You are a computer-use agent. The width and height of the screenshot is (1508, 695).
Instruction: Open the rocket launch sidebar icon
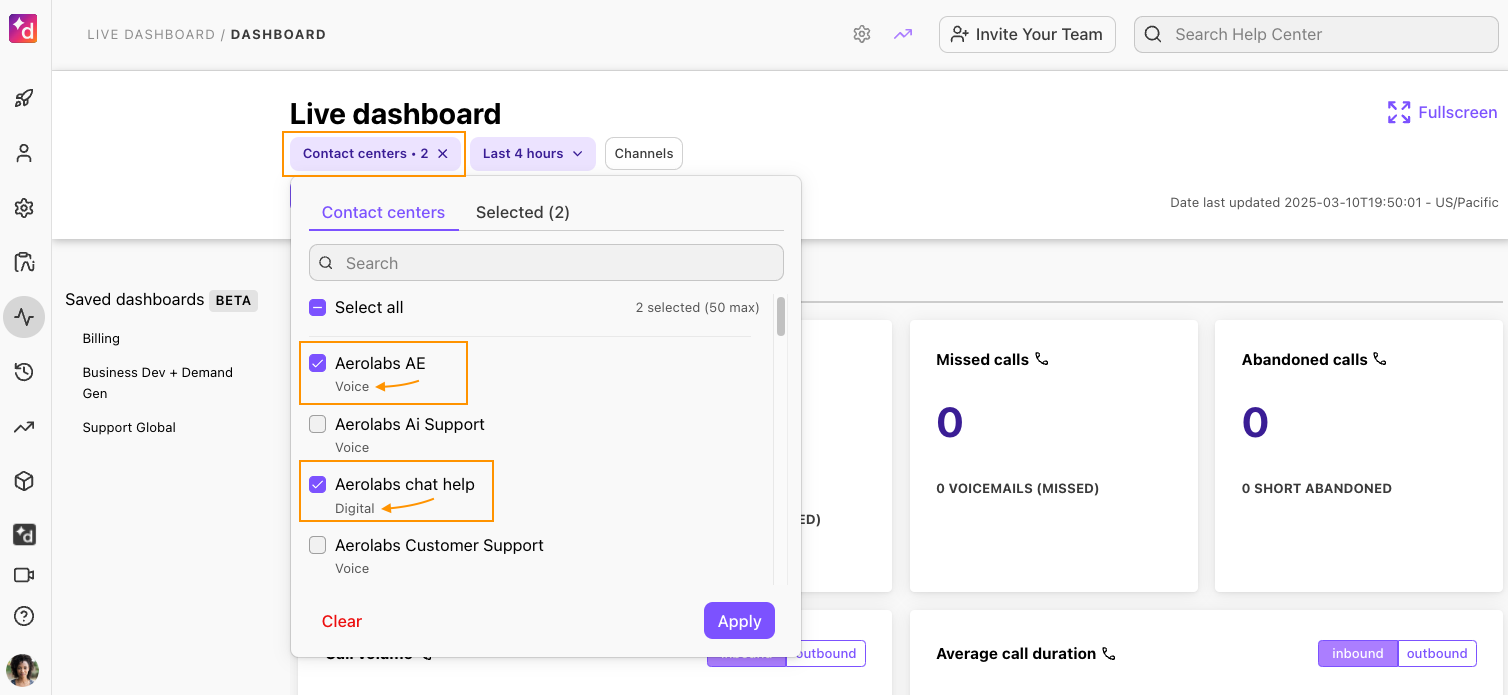[x=24, y=98]
